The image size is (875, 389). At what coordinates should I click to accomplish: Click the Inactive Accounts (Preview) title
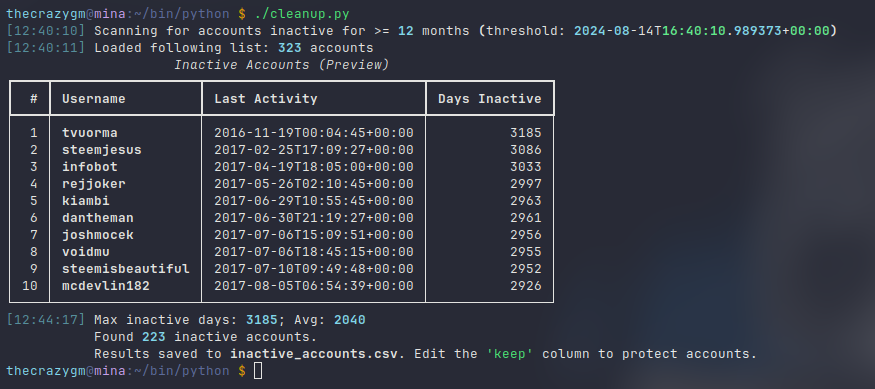click(281, 65)
